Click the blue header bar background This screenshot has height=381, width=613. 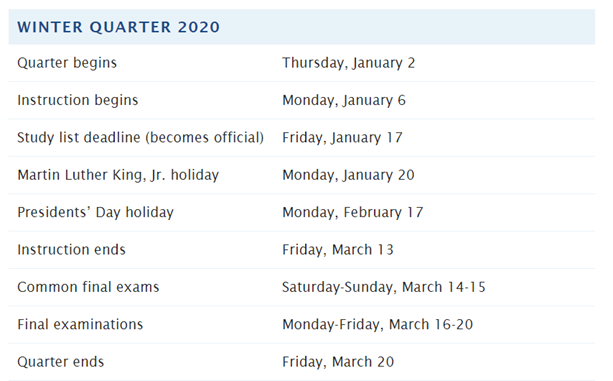click(407, 27)
